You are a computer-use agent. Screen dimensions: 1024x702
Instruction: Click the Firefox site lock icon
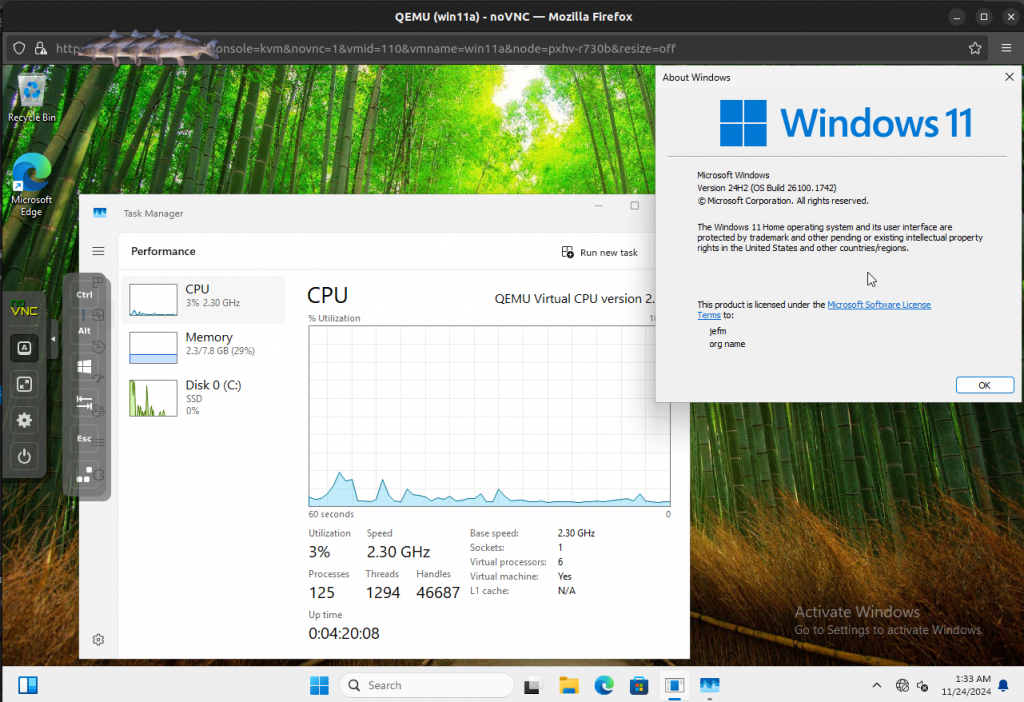40,48
